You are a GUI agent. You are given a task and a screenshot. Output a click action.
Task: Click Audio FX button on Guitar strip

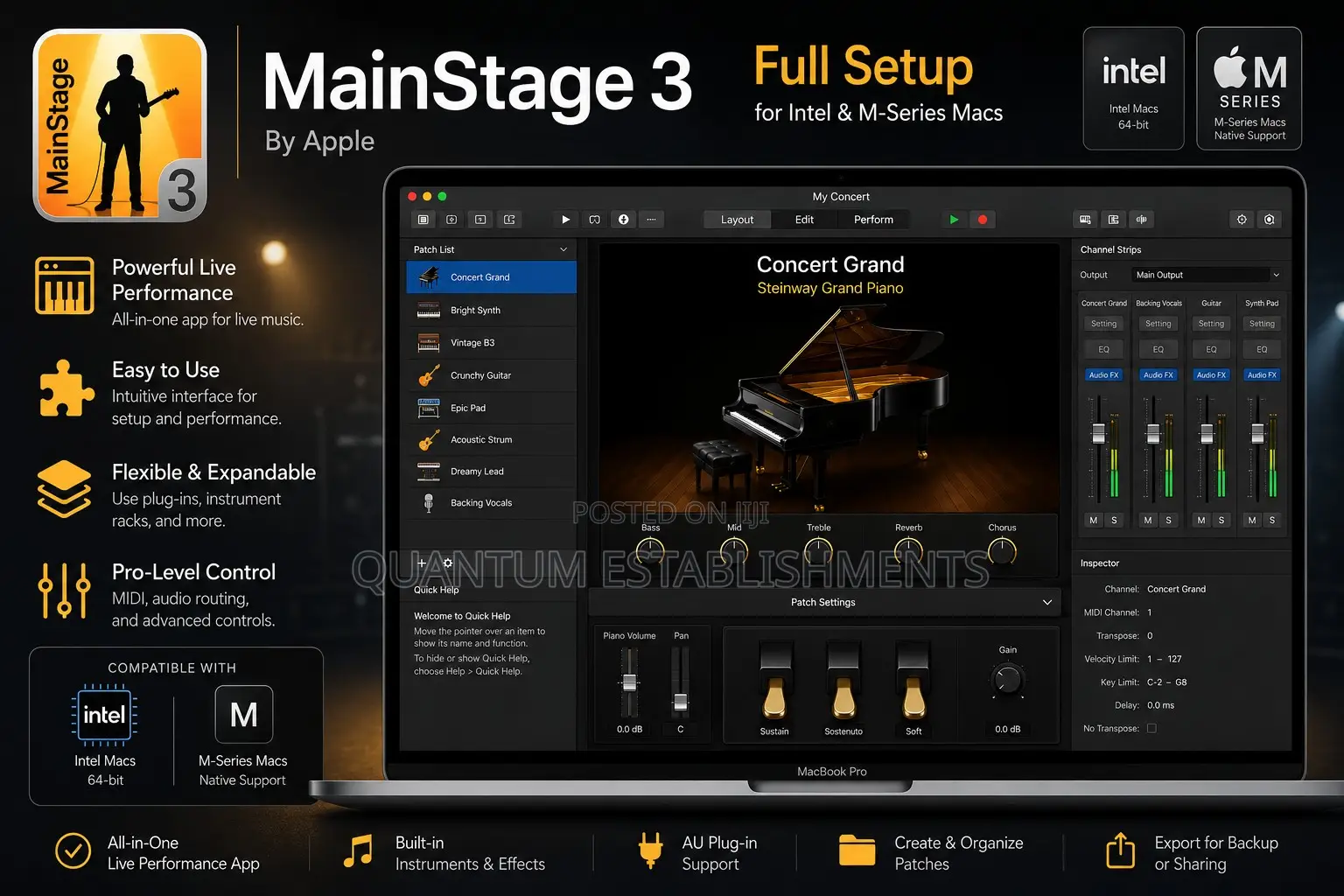[1212, 374]
